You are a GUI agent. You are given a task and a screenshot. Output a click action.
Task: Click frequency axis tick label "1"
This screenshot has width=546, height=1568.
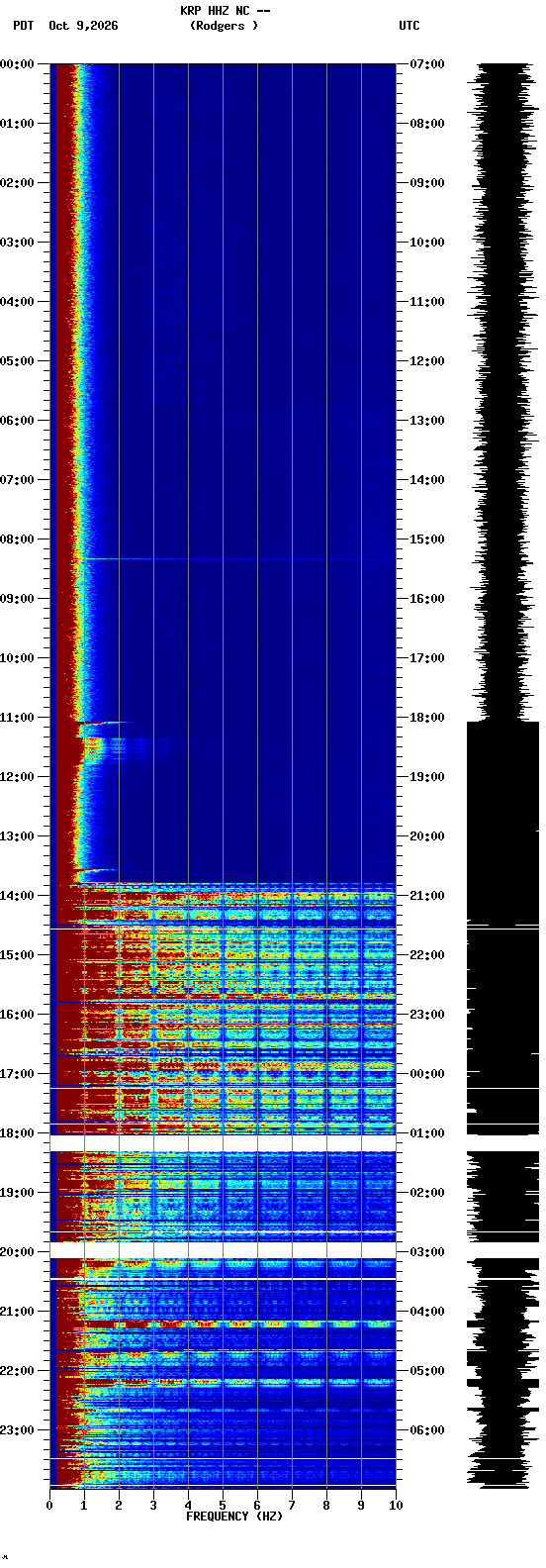click(84, 1506)
